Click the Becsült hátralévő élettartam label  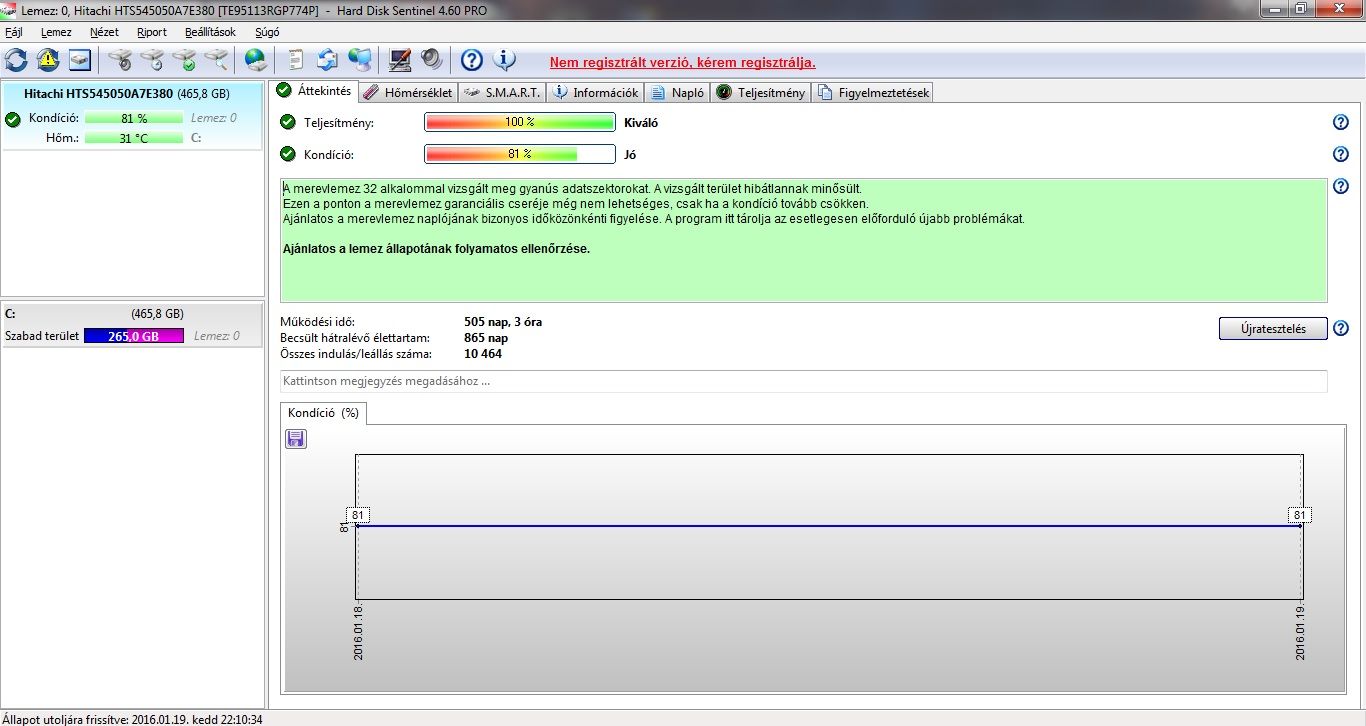click(355, 338)
